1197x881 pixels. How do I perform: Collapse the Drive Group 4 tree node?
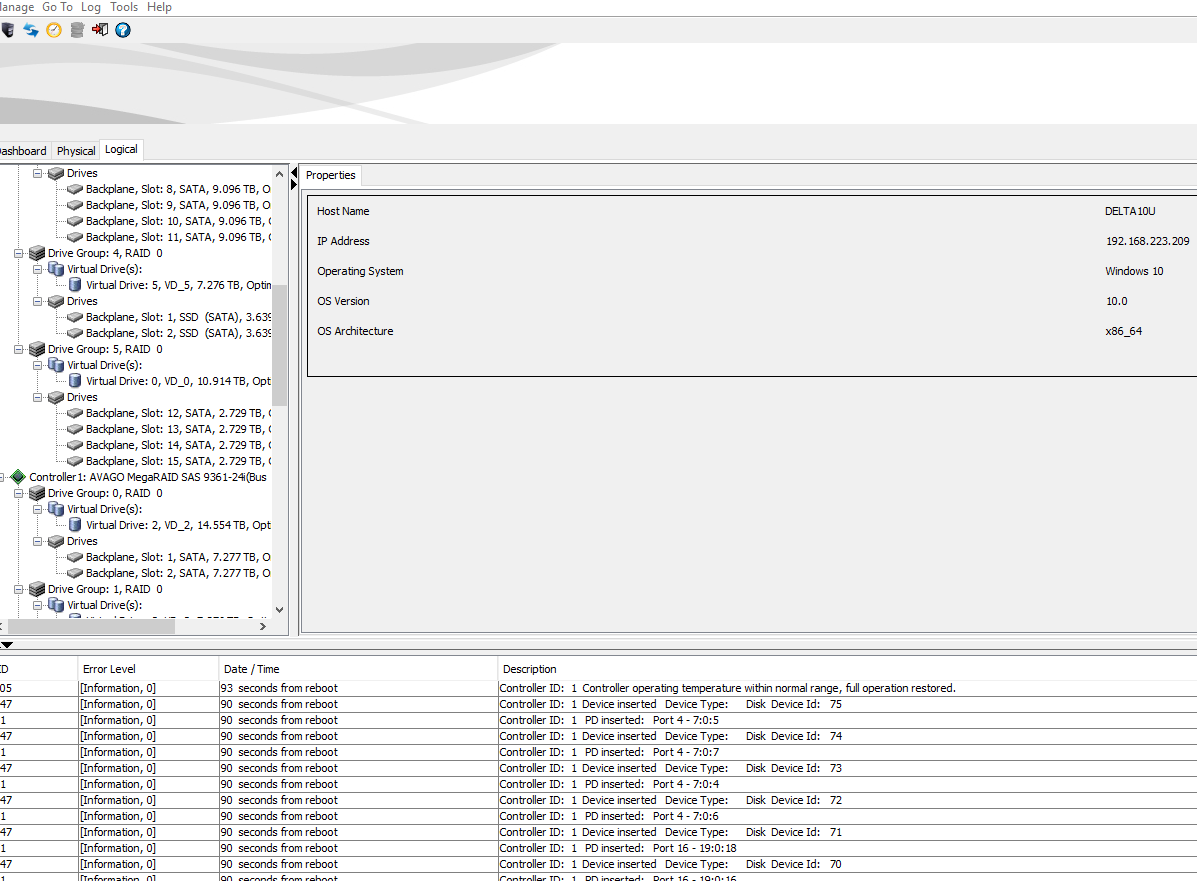(19, 253)
